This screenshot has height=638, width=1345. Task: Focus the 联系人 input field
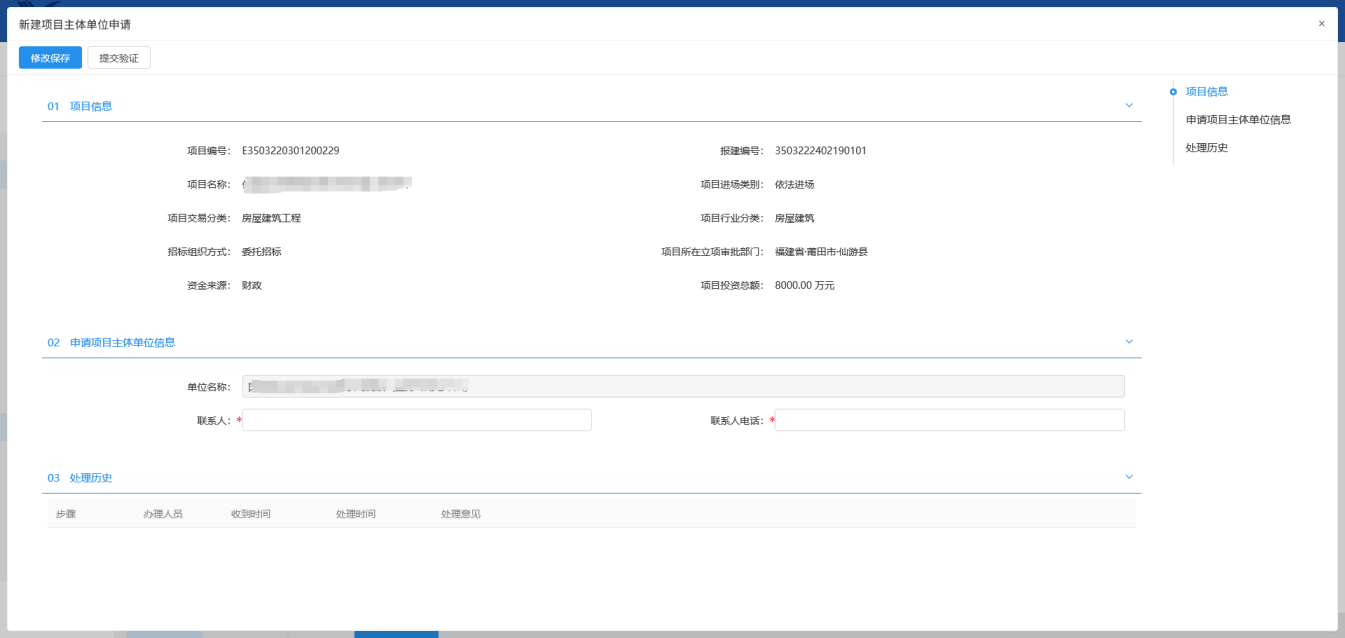tap(417, 420)
